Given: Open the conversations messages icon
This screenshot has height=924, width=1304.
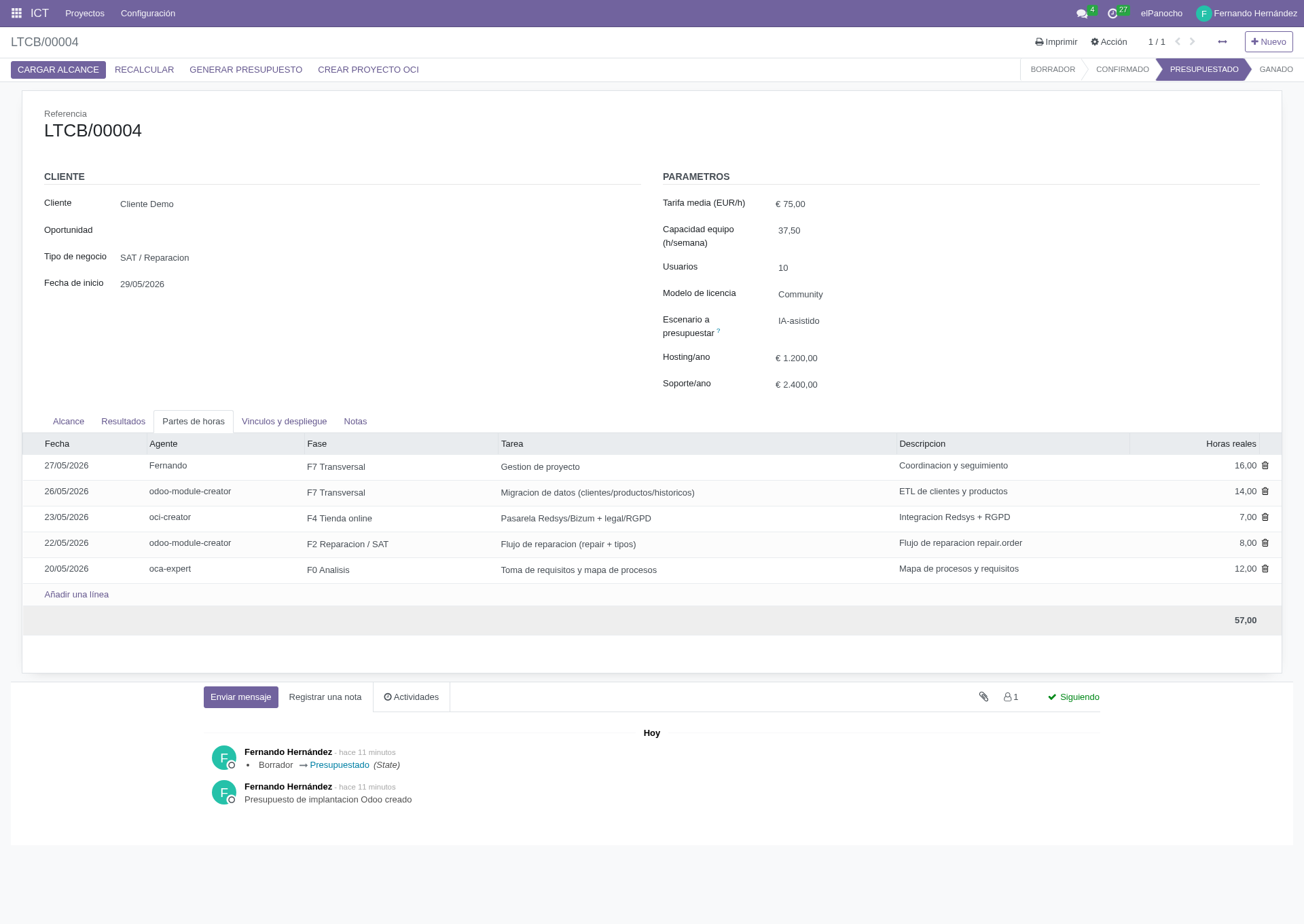Looking at the screenshot, I should click(1082, 14).
